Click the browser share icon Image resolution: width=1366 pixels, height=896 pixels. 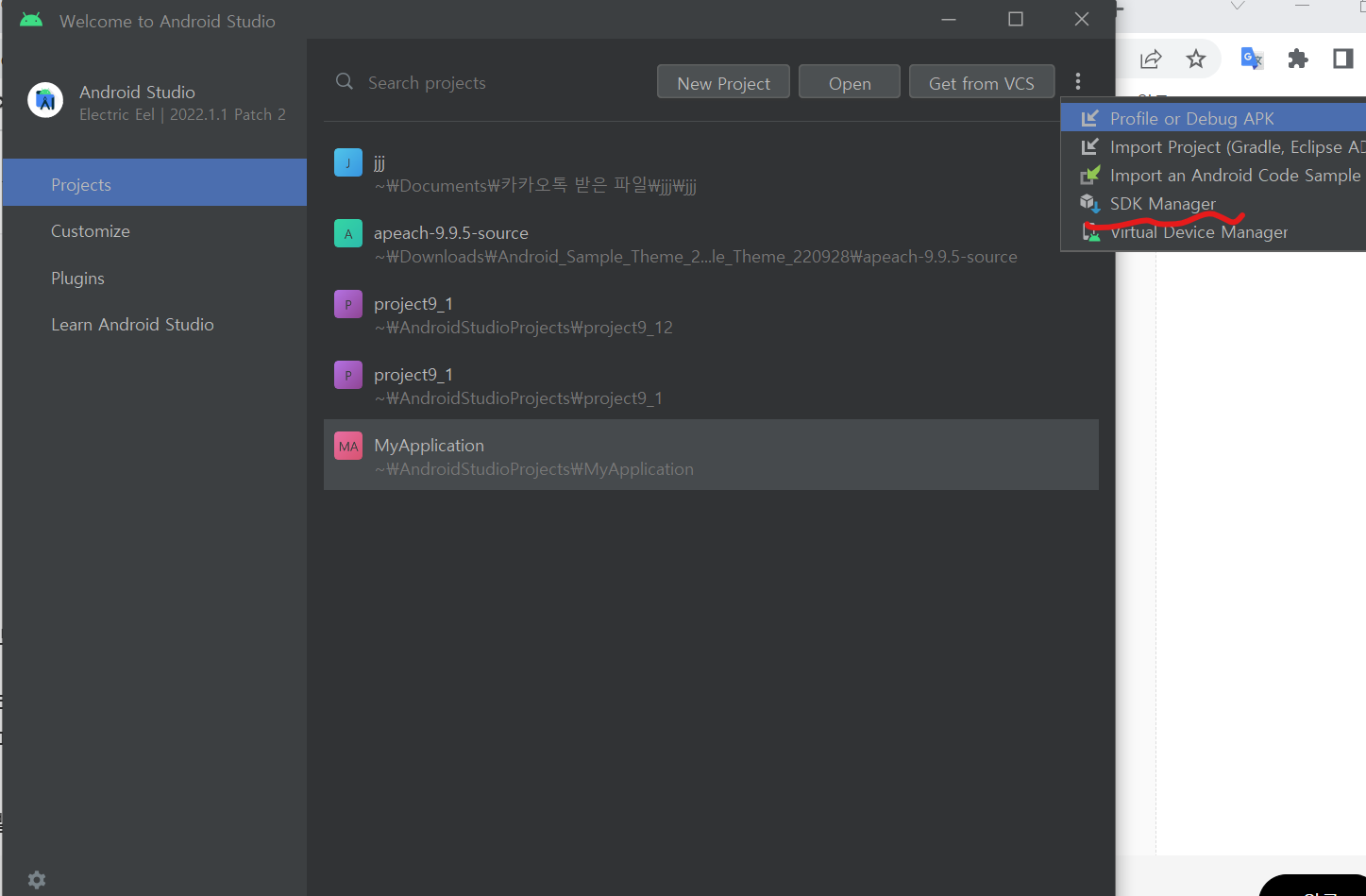click(1151, 59)
